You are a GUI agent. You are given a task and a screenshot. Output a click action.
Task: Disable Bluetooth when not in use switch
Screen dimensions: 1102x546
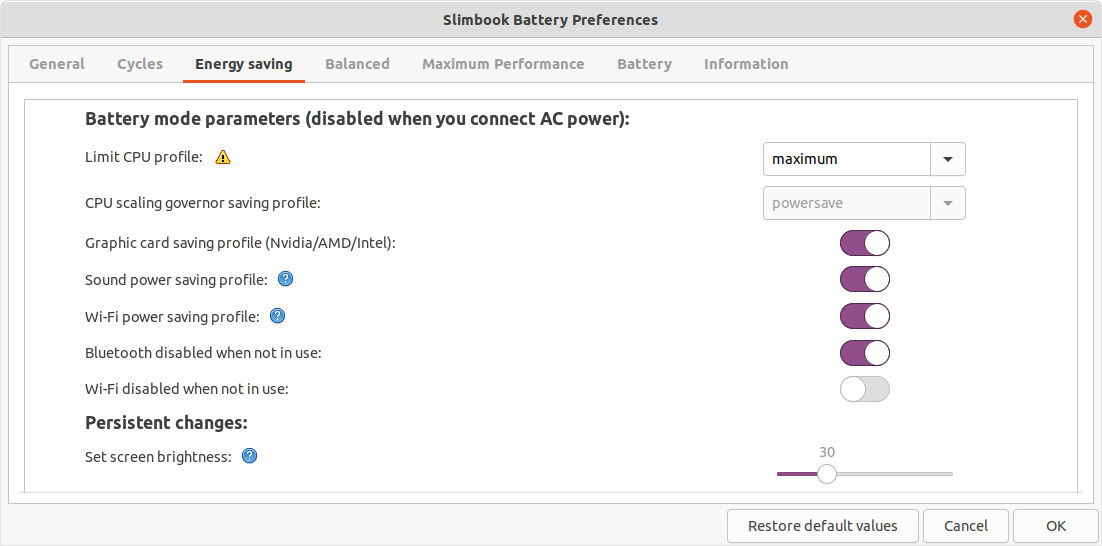click(864, 353)
